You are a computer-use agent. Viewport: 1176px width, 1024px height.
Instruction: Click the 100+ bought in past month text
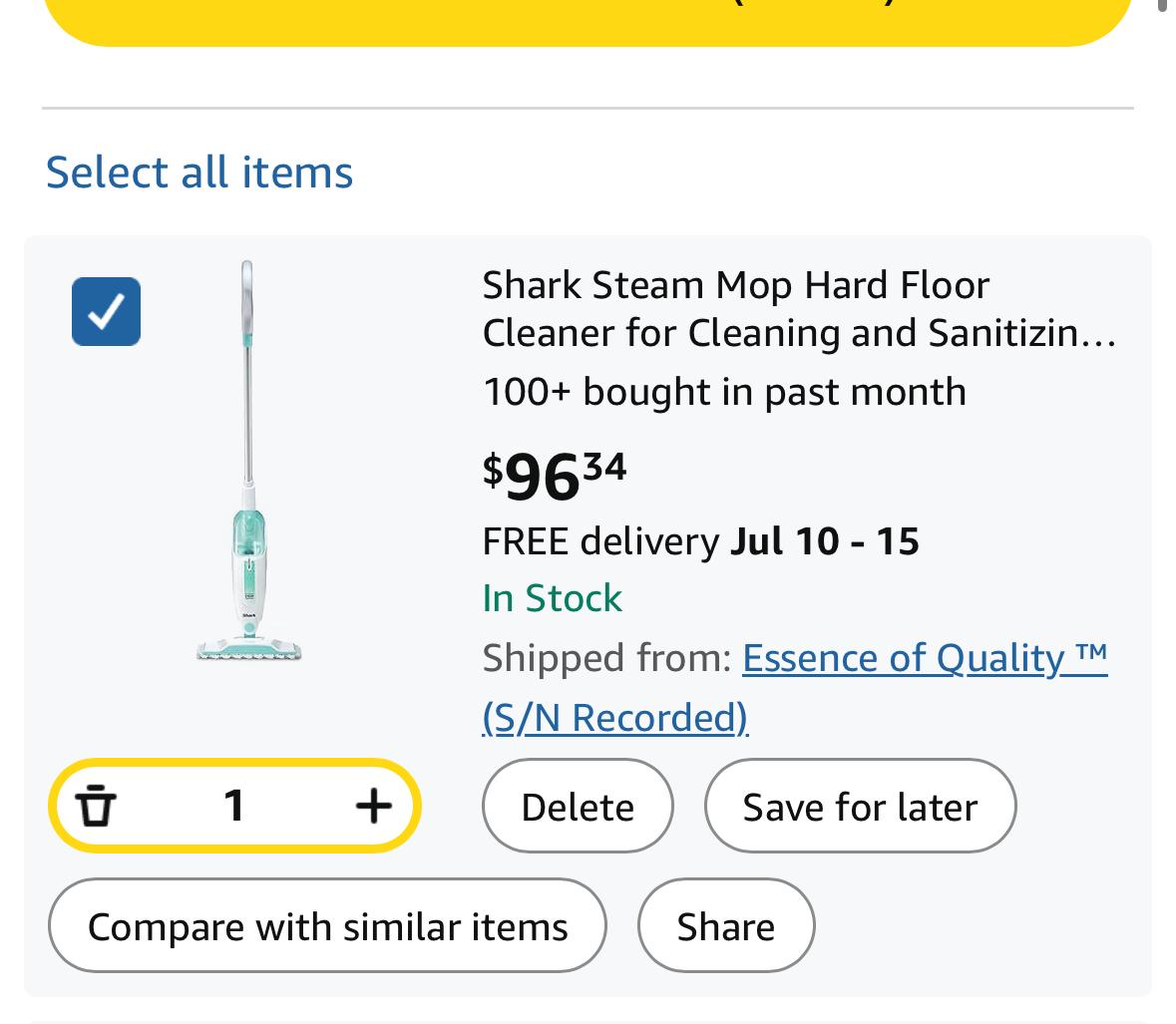[x=724, y=392]
